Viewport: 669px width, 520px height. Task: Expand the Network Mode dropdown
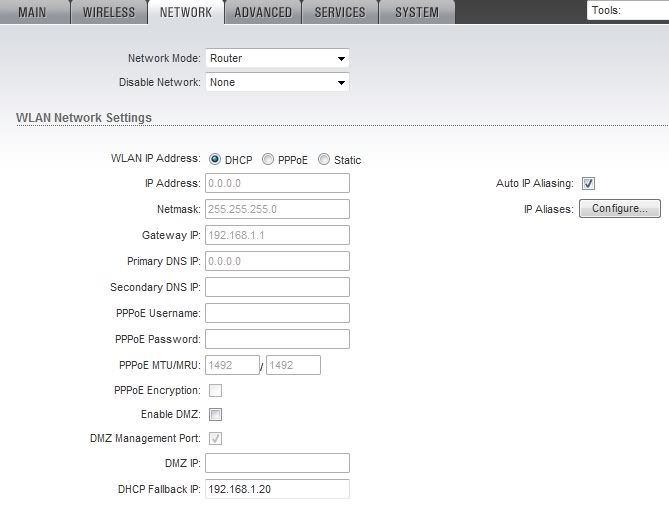click(x=277, y=58)
